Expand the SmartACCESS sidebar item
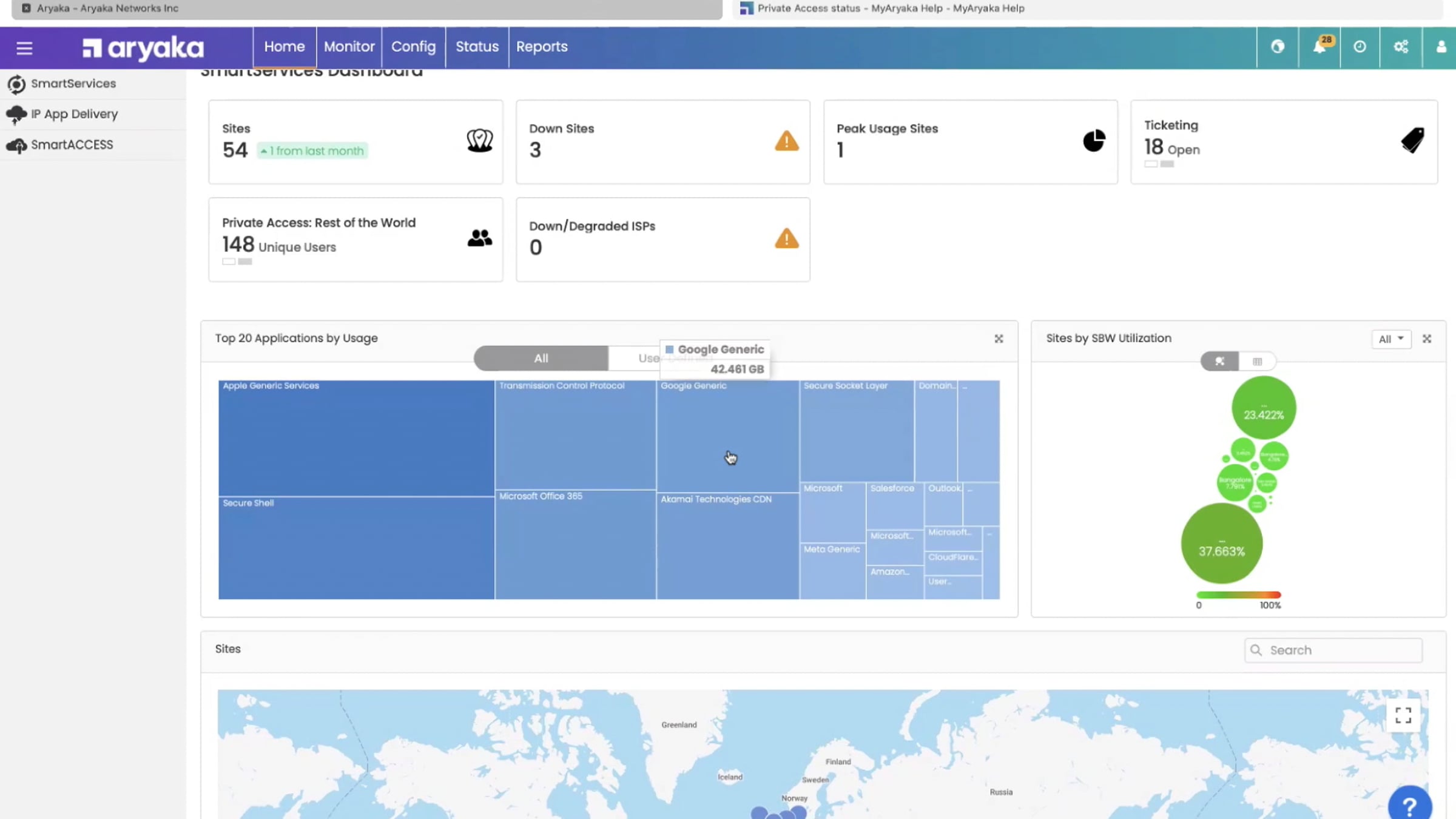The image size is (1456, 819). (x=72, y=144)
